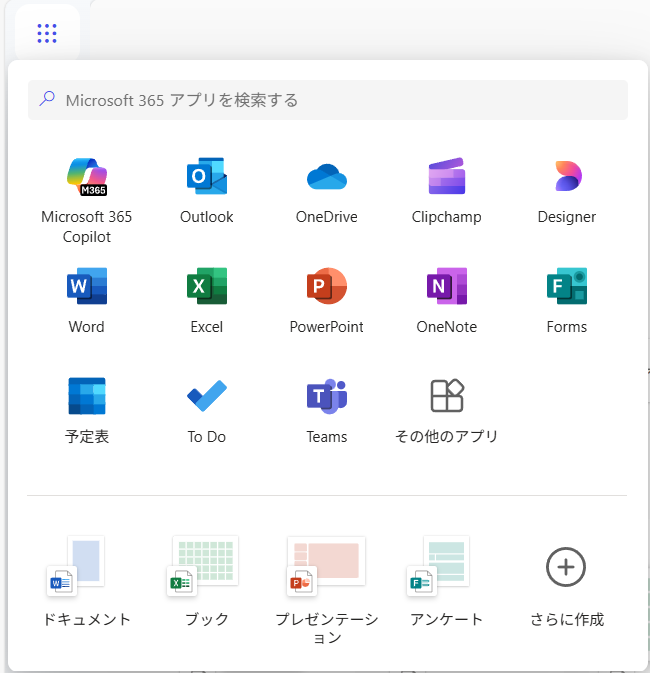Create a new Excel ブック
650x673 pixels.
207,582
